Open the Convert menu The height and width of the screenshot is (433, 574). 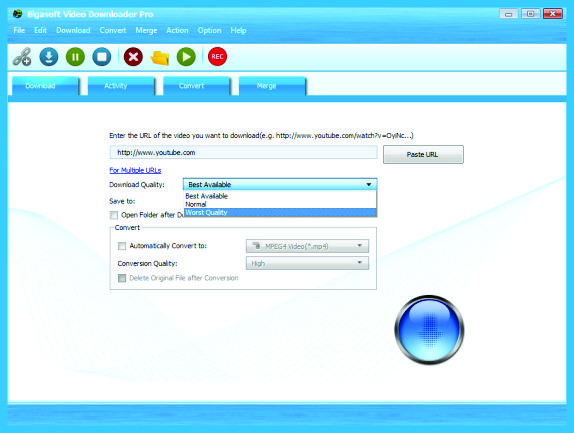point(113,30)
